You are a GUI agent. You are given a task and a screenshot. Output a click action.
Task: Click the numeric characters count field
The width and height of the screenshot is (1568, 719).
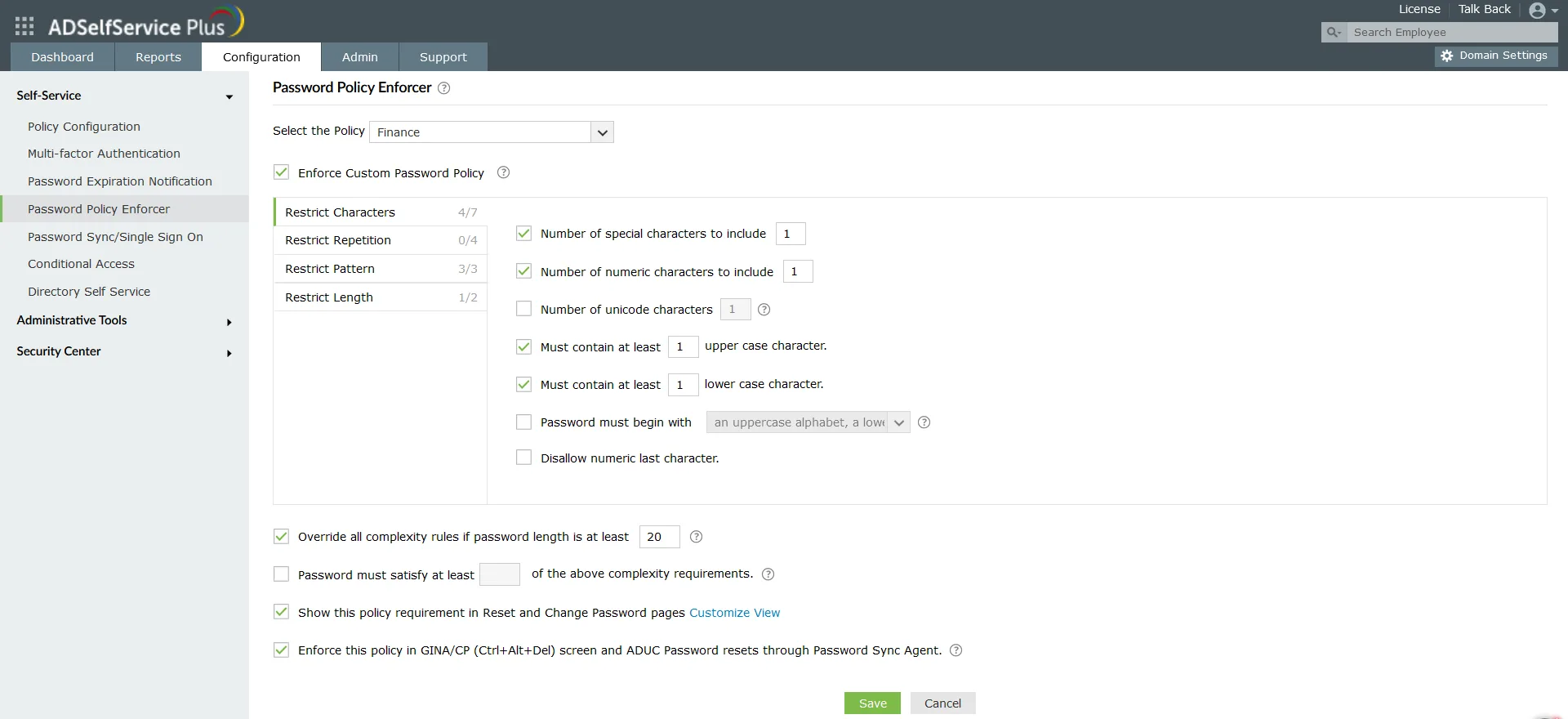[798, 271]
